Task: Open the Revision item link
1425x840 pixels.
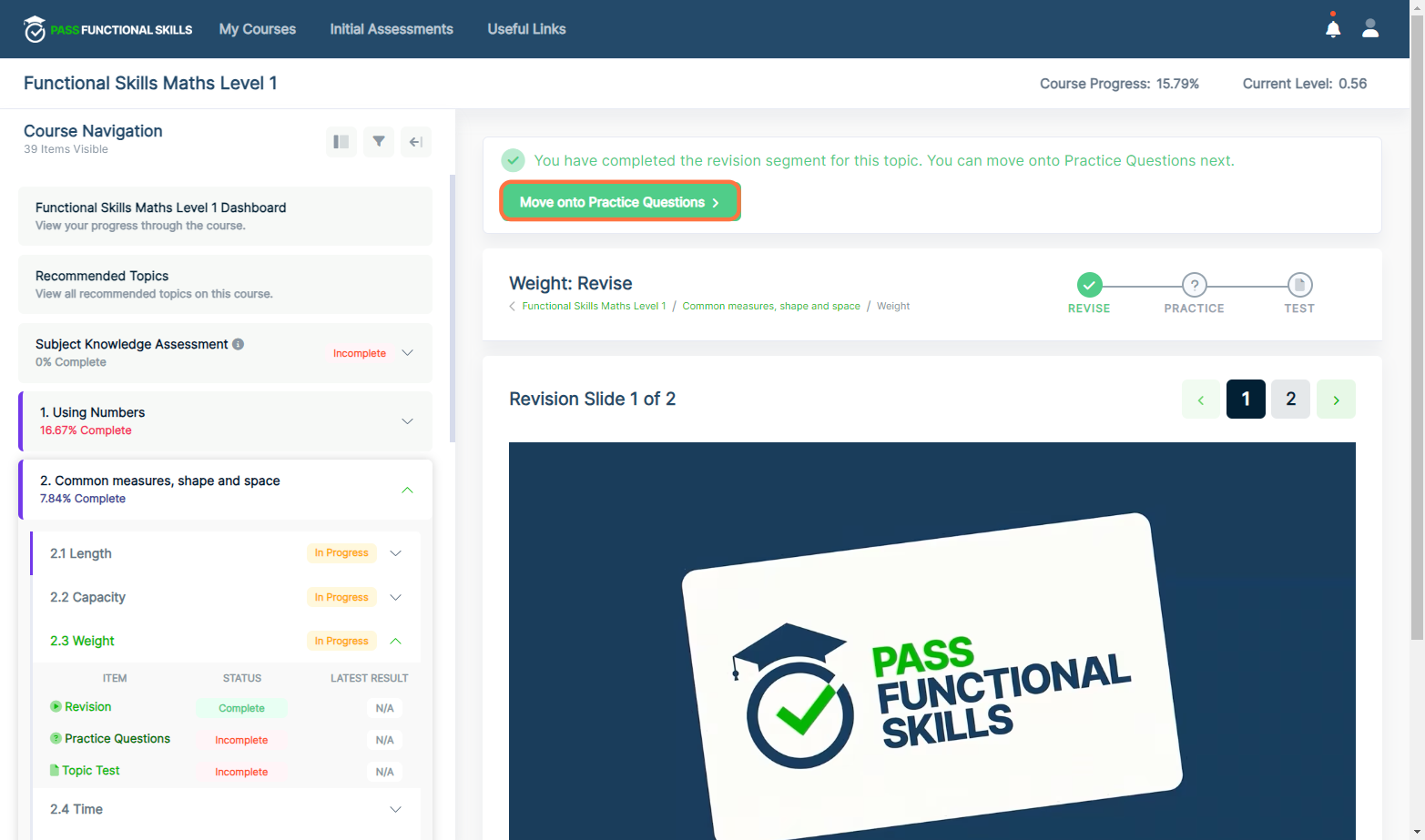Action: 87,706
